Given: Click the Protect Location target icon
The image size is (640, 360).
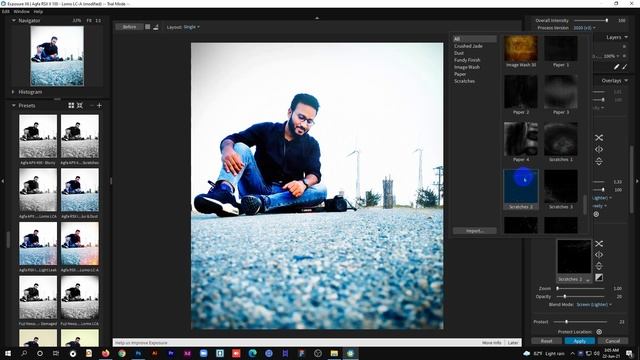Looking at the screenshot, I should 599,332.
